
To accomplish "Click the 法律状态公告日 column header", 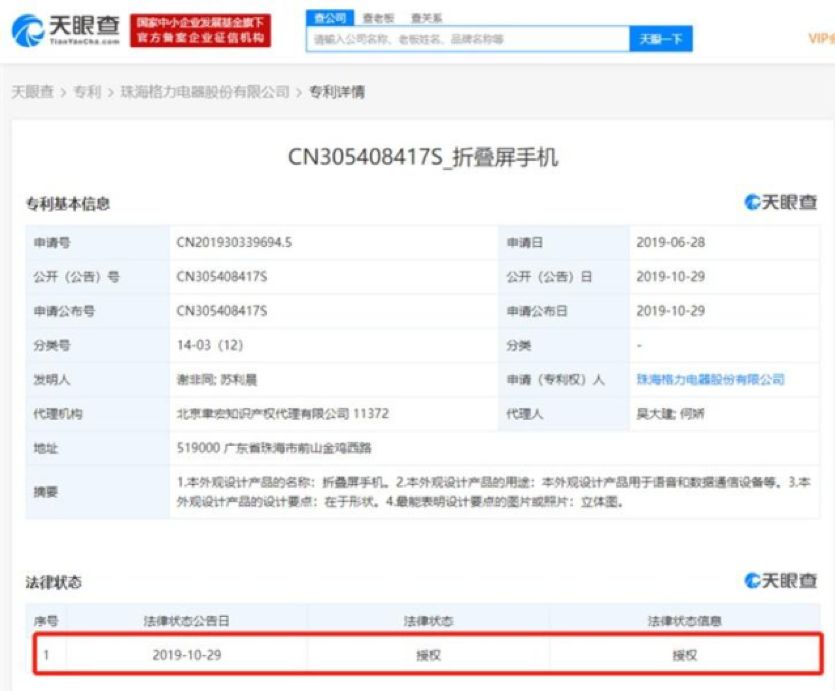I will click(x=186, y=621).
